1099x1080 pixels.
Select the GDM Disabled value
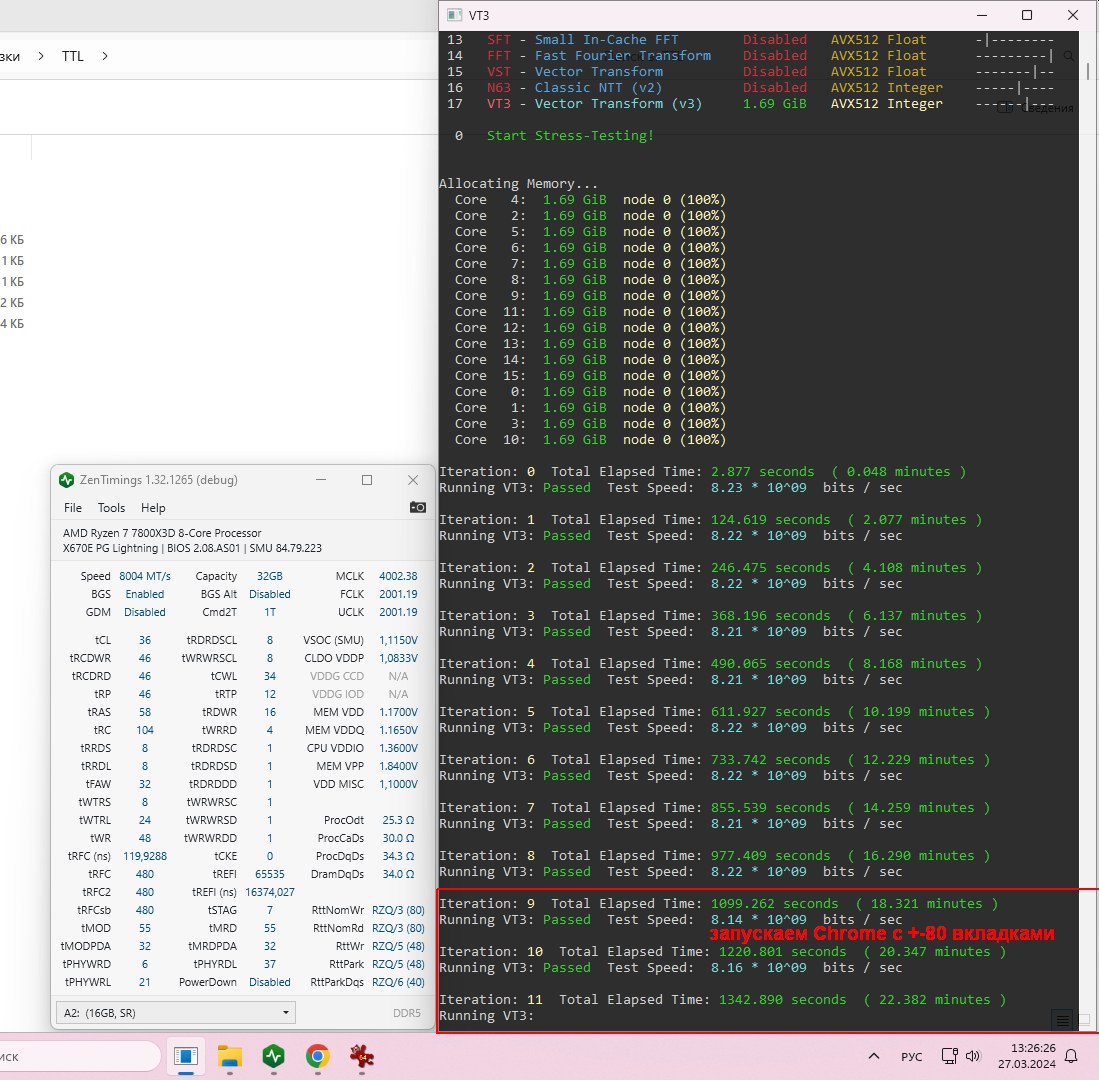click(x=144, y=613)
